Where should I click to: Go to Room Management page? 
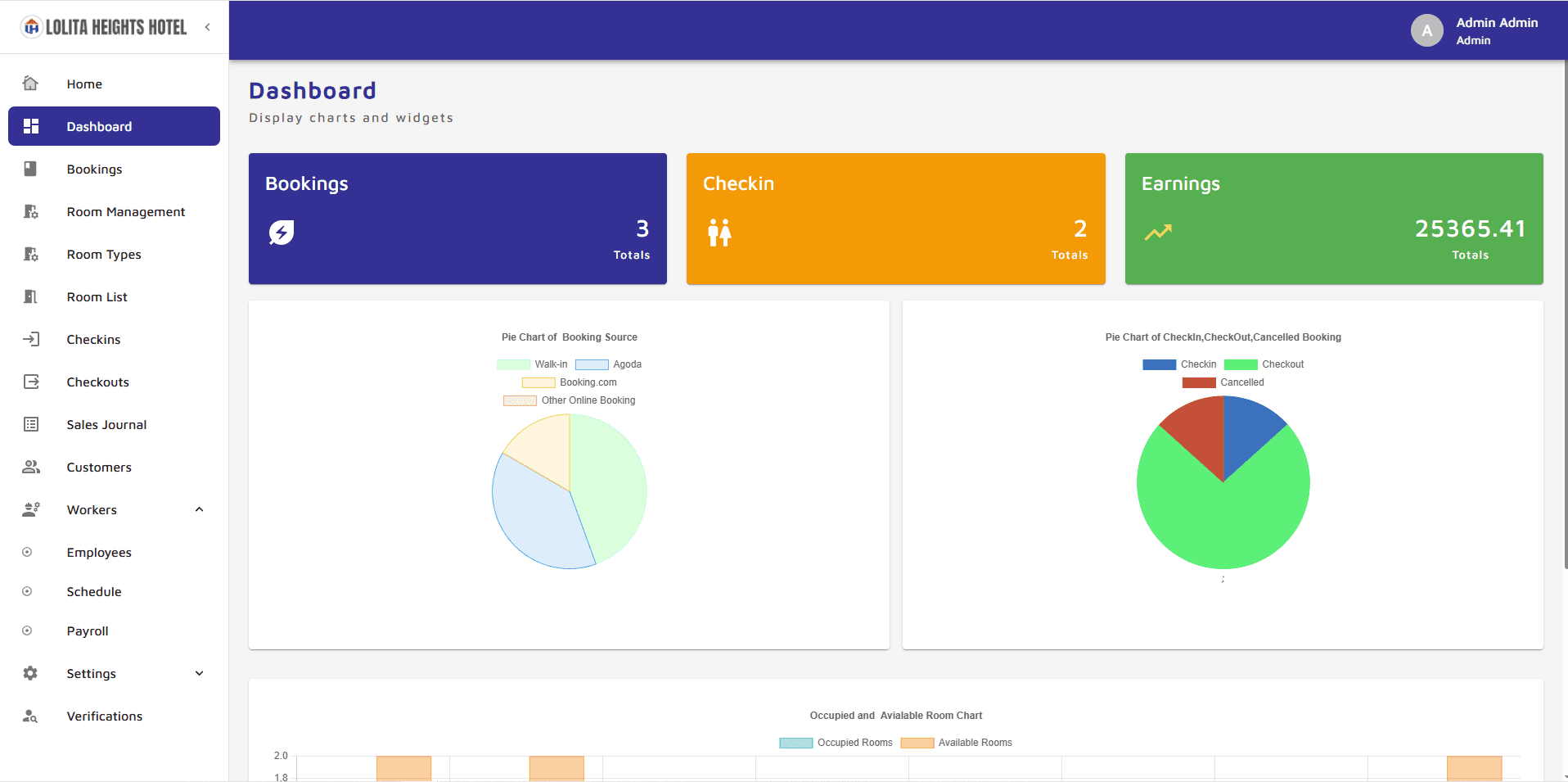point(114,211)
